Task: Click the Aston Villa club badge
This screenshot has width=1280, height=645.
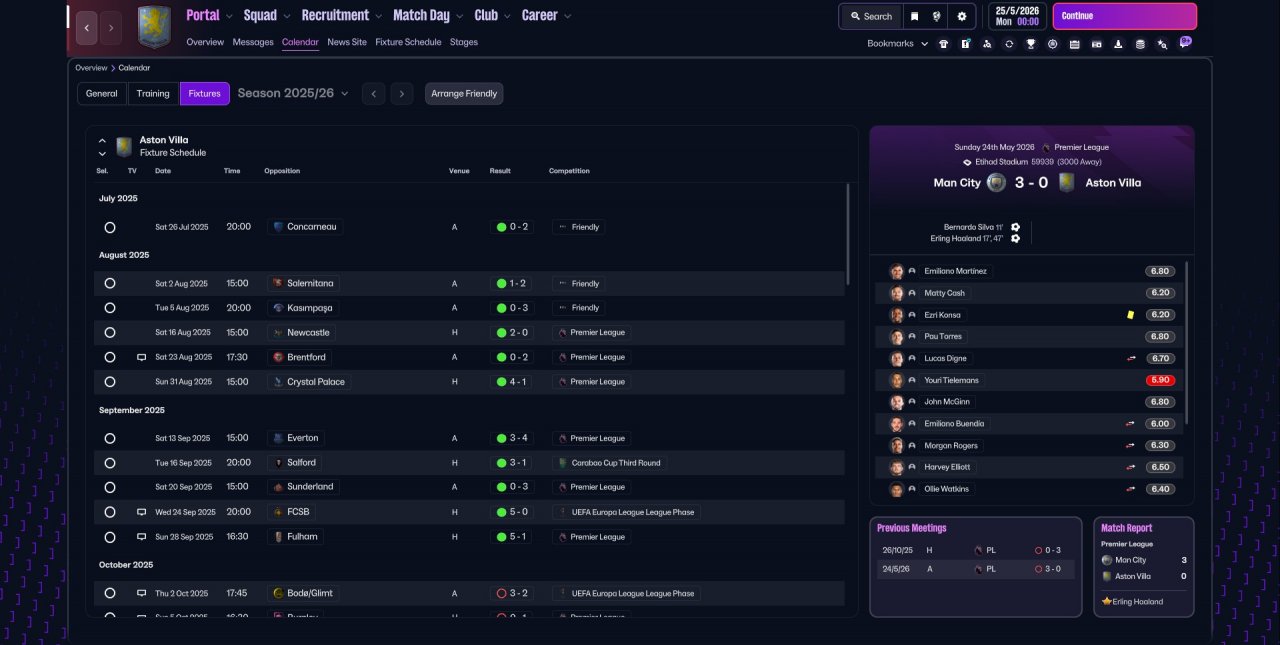Action: [154, 27]
